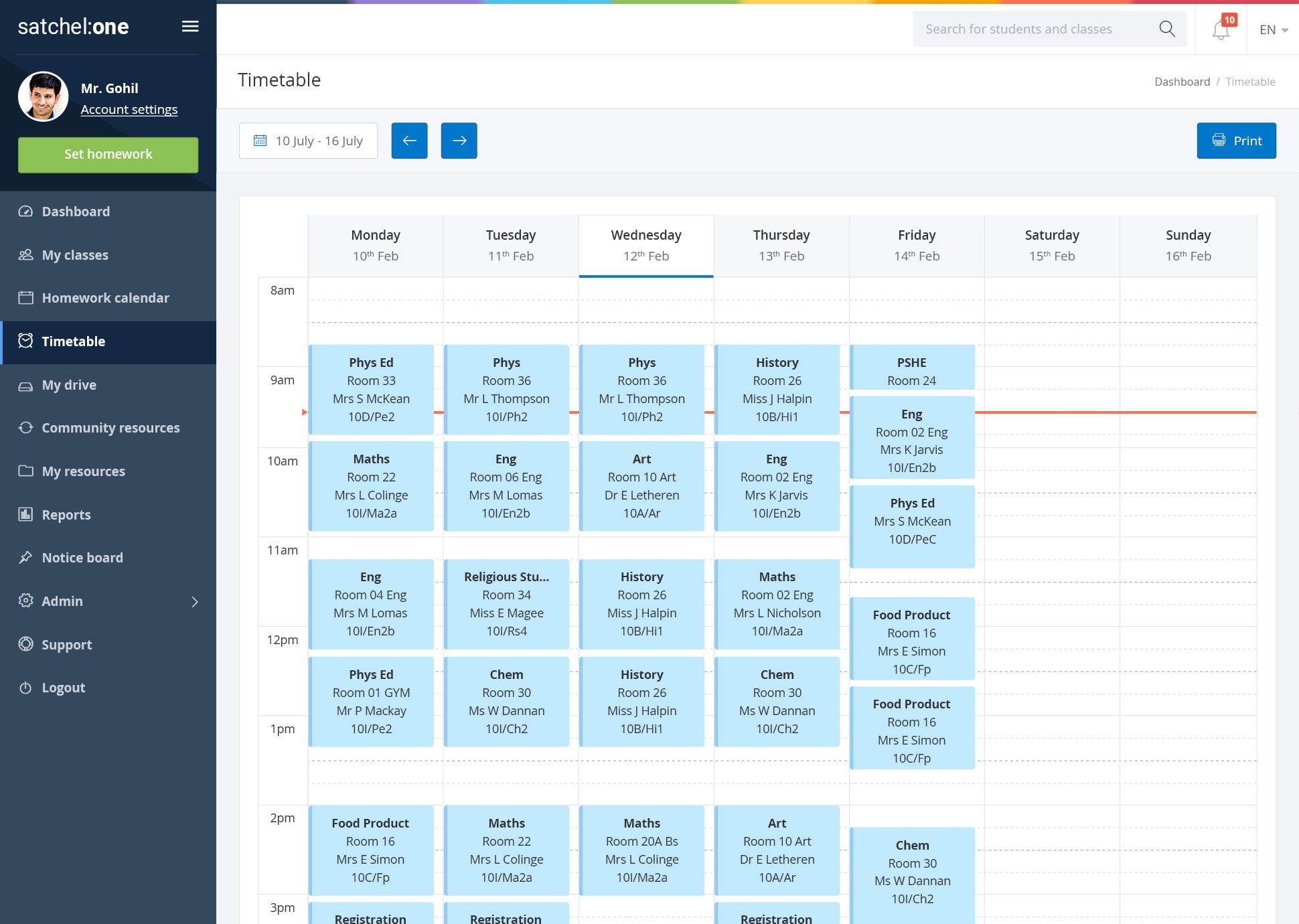Click the Support lifebuoy icon
The image size is (1299, 924).
[x=25, y=644]
